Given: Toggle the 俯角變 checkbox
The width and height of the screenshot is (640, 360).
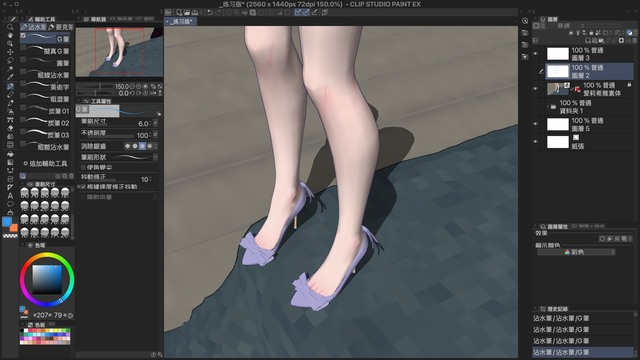Looking at the screenshot, I should (84, 168).
